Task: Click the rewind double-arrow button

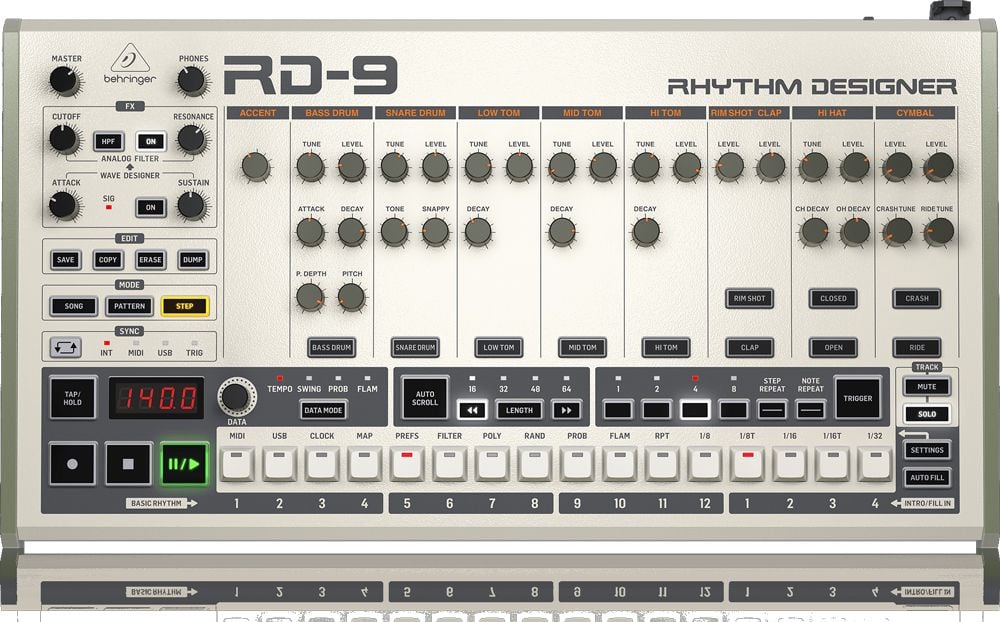Action: pos(472,410)
